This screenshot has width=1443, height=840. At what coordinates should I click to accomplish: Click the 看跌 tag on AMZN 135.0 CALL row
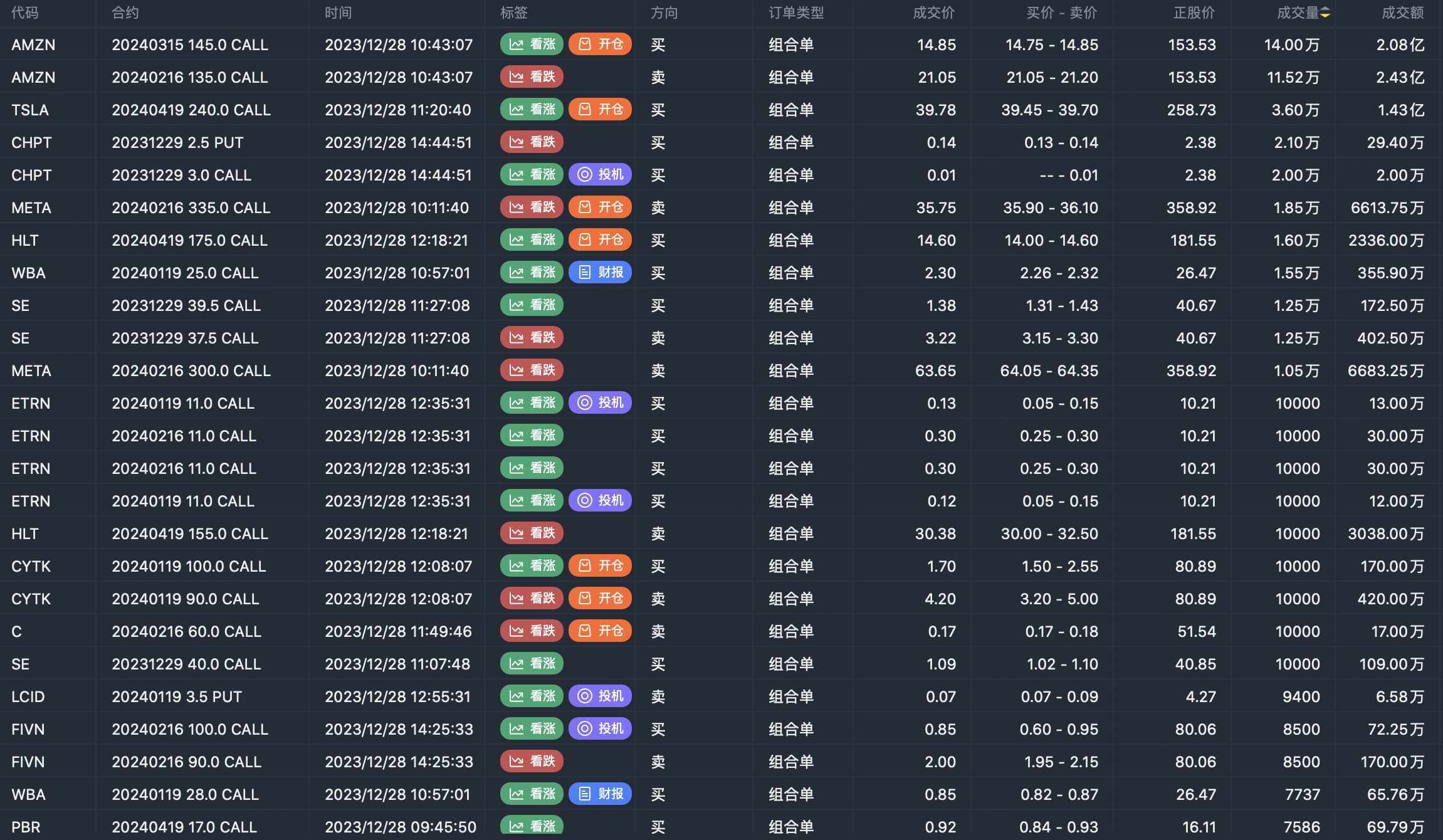[x=532, y=76]
